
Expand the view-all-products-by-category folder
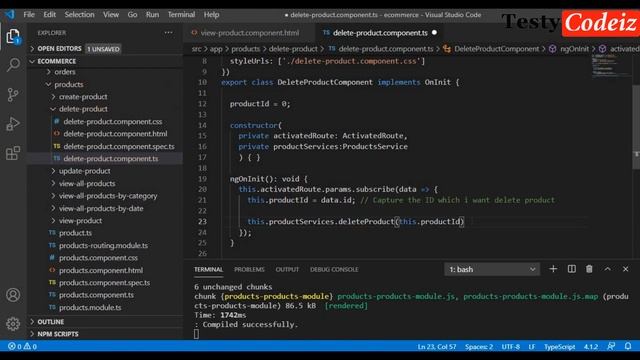108,196
